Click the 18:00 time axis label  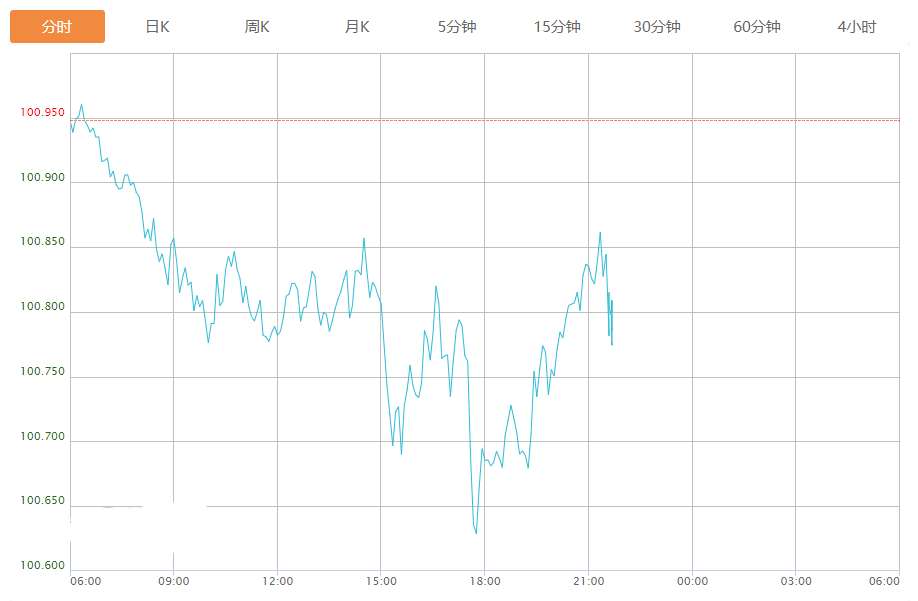pyautogui.click(x=485, y=582)
